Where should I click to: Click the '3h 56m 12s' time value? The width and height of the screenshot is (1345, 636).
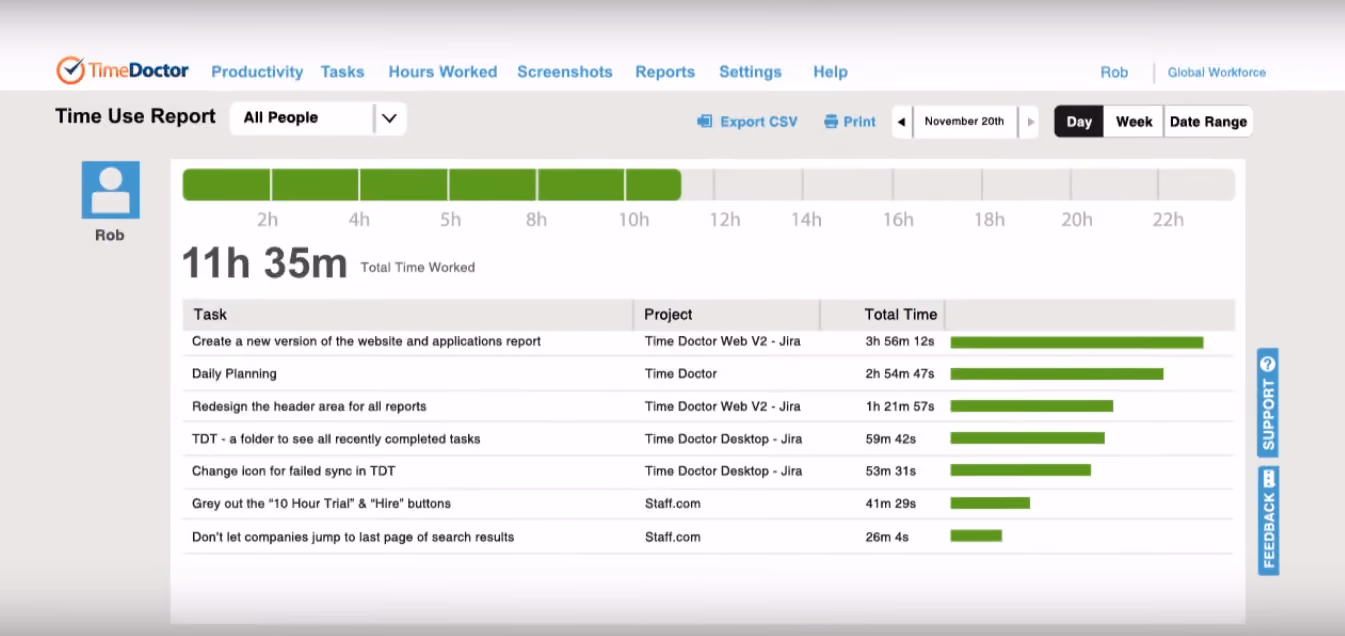click(900, 341)
